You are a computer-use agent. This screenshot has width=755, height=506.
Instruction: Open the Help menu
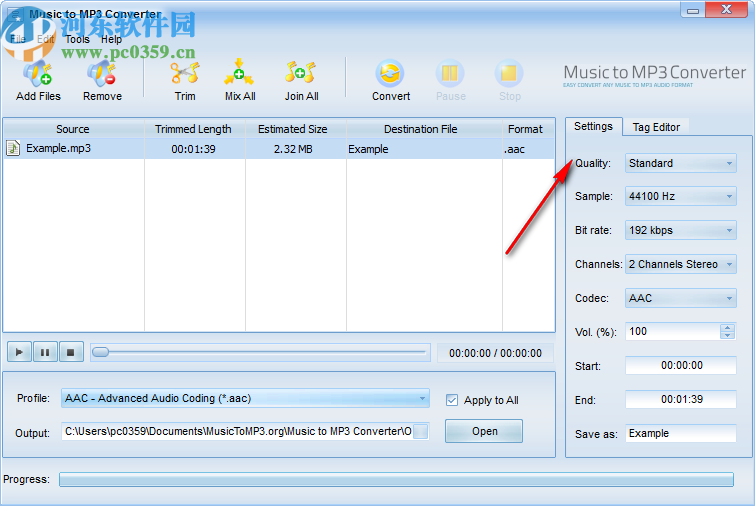(111, 39)
